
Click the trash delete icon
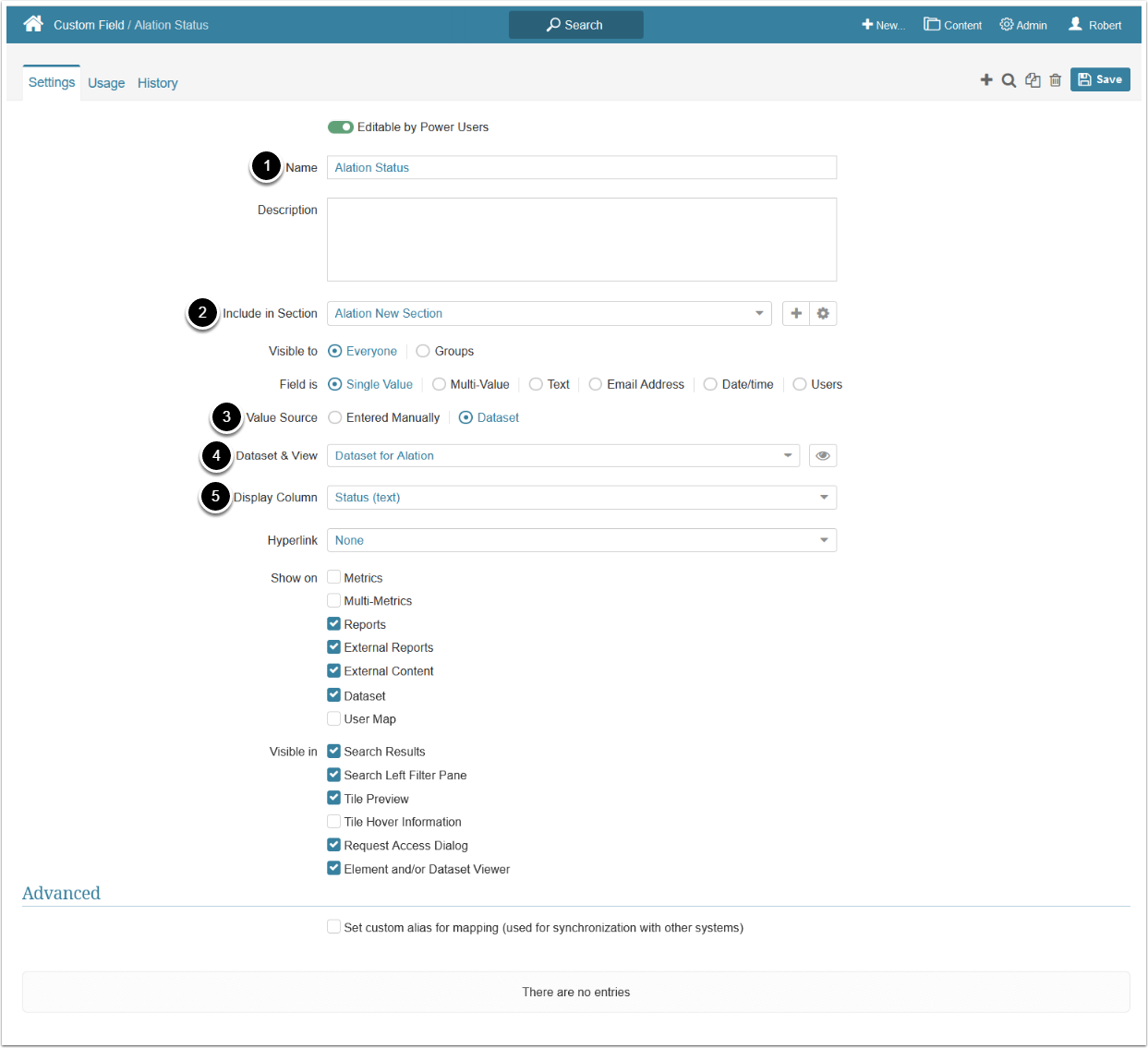(x=1056, y=80)
